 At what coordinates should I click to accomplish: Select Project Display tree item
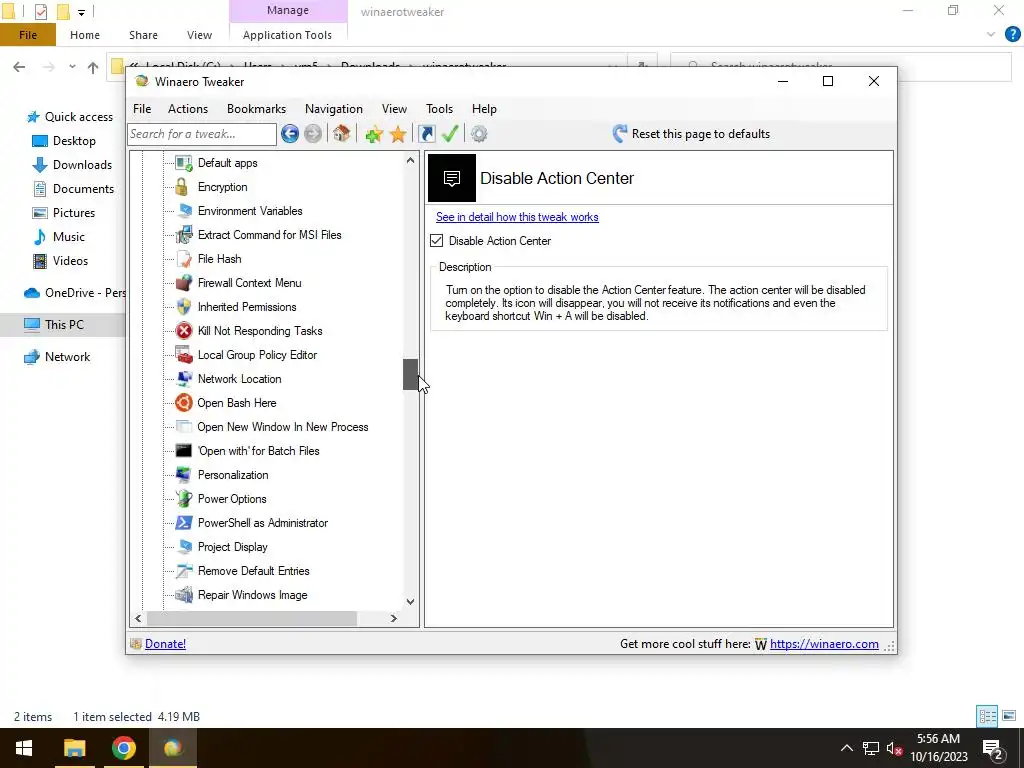(232, 547)
